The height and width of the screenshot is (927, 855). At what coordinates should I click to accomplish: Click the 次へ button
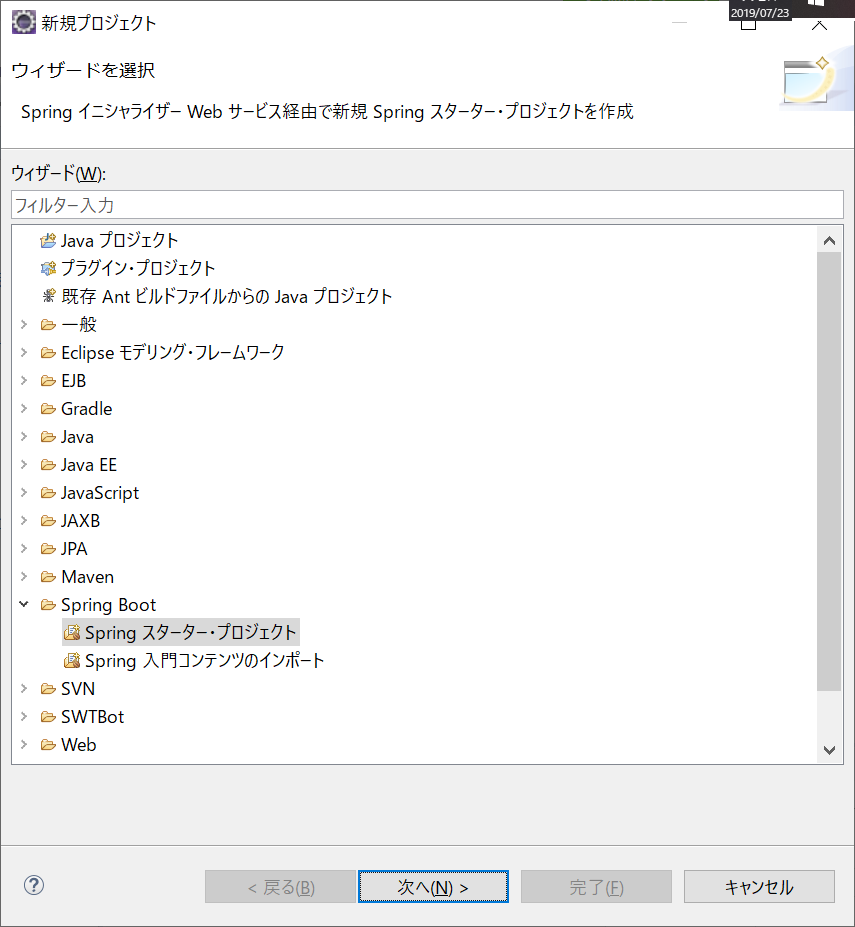[x=433, y=886]
